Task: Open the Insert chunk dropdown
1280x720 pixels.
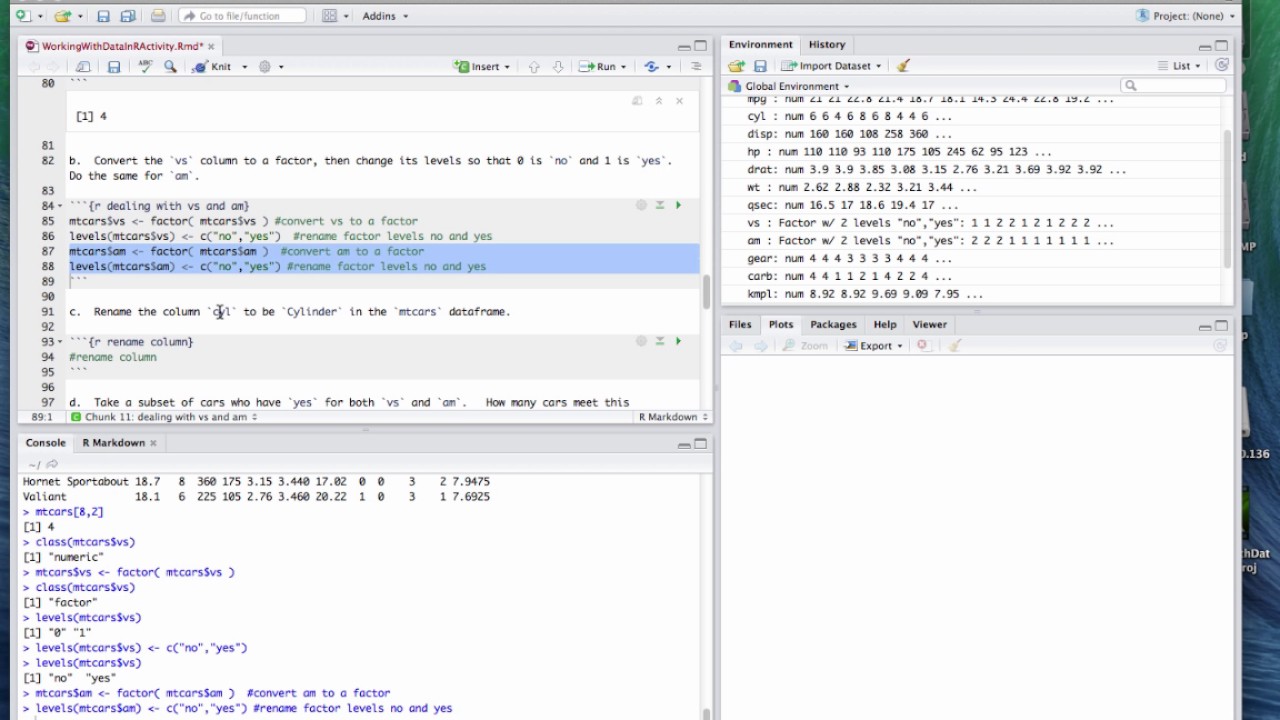Action: [x=482, y=67]
